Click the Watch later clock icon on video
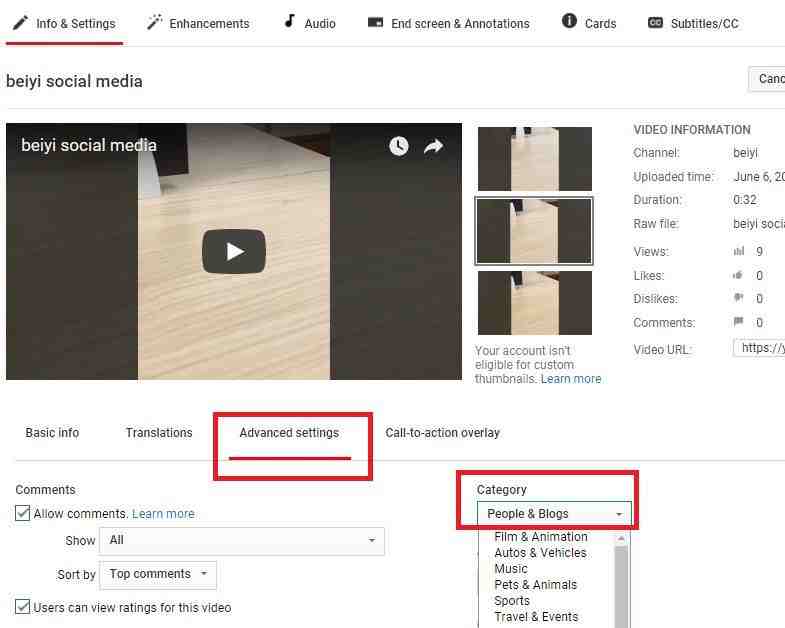 click(399, 146)
